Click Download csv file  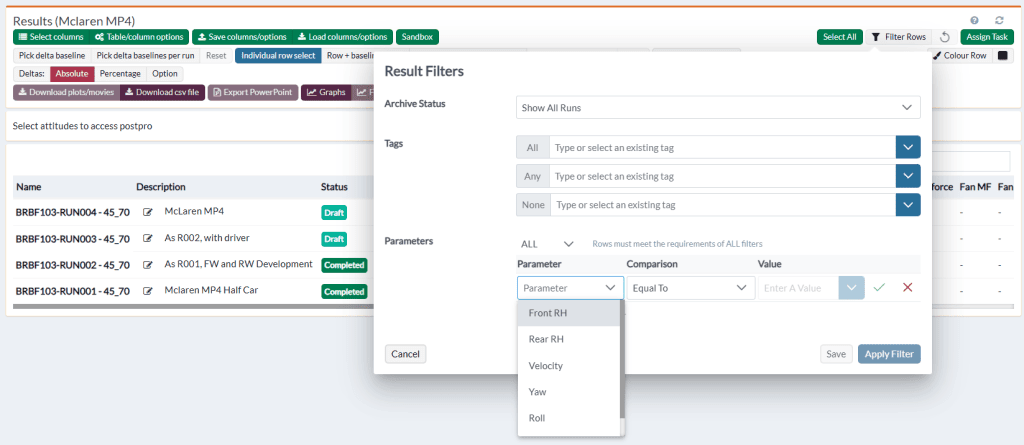163,92
